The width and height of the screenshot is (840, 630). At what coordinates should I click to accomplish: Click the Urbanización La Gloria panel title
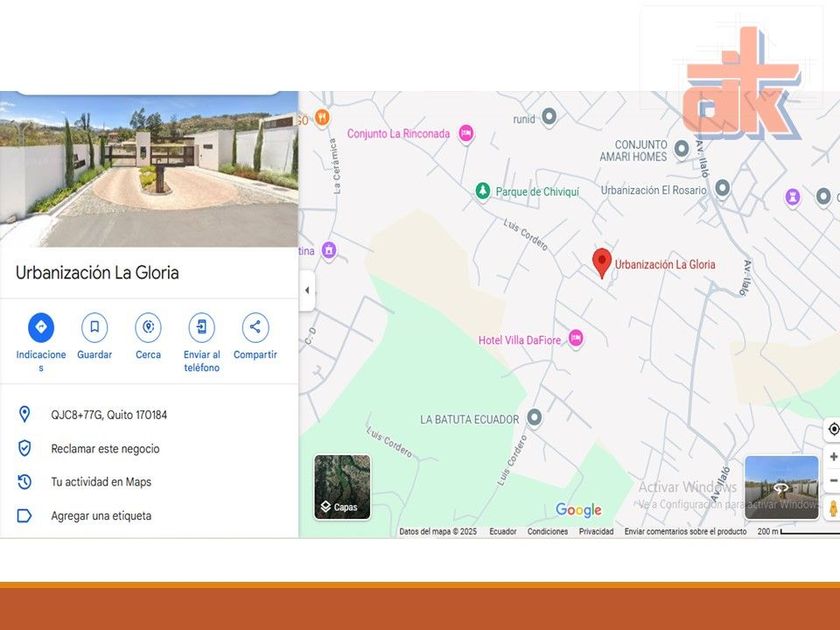97,273
